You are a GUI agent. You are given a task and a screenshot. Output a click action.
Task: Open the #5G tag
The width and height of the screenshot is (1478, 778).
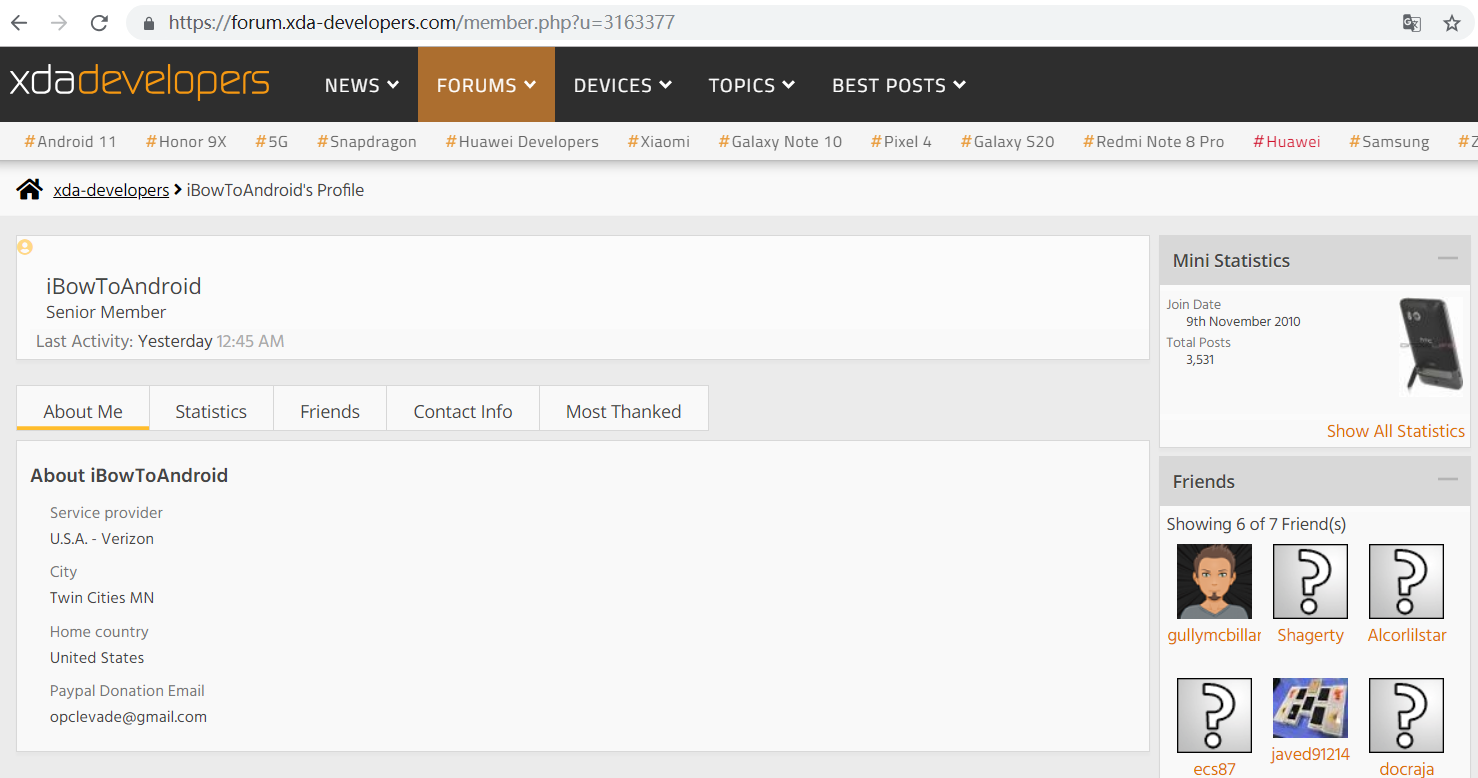point(271,142)
